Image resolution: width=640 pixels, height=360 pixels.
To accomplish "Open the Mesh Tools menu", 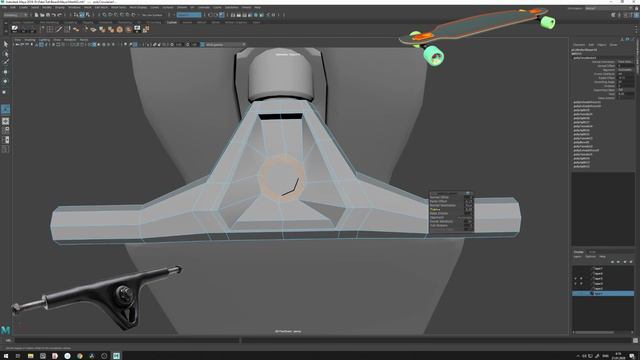I will point(118,7).
